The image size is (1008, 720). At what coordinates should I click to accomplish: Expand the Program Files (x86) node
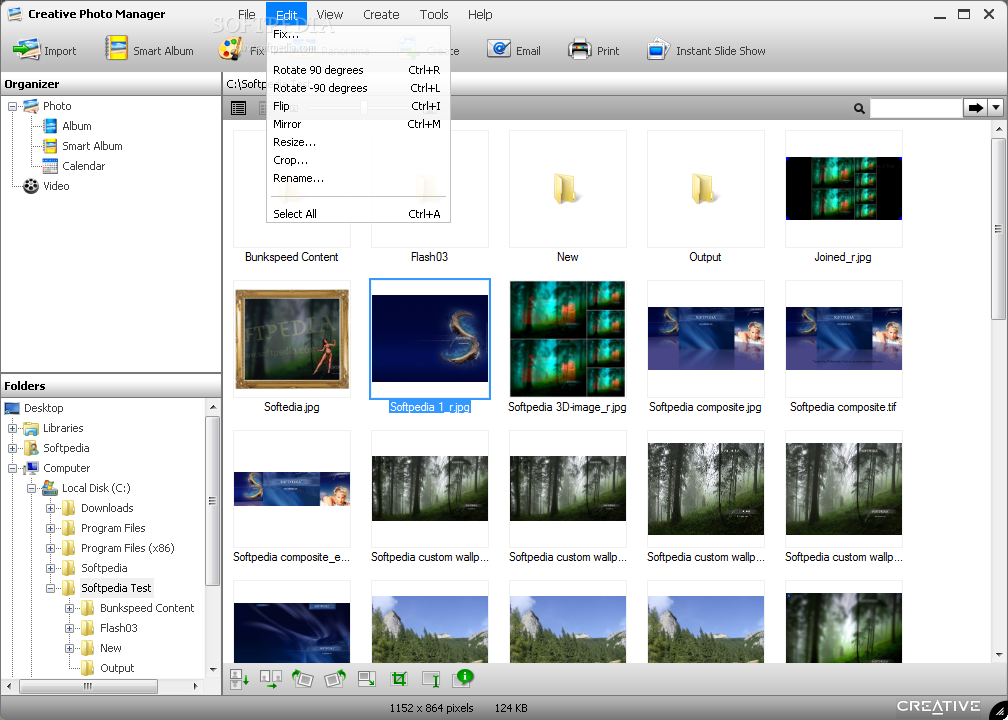click(x=50, y=548)
